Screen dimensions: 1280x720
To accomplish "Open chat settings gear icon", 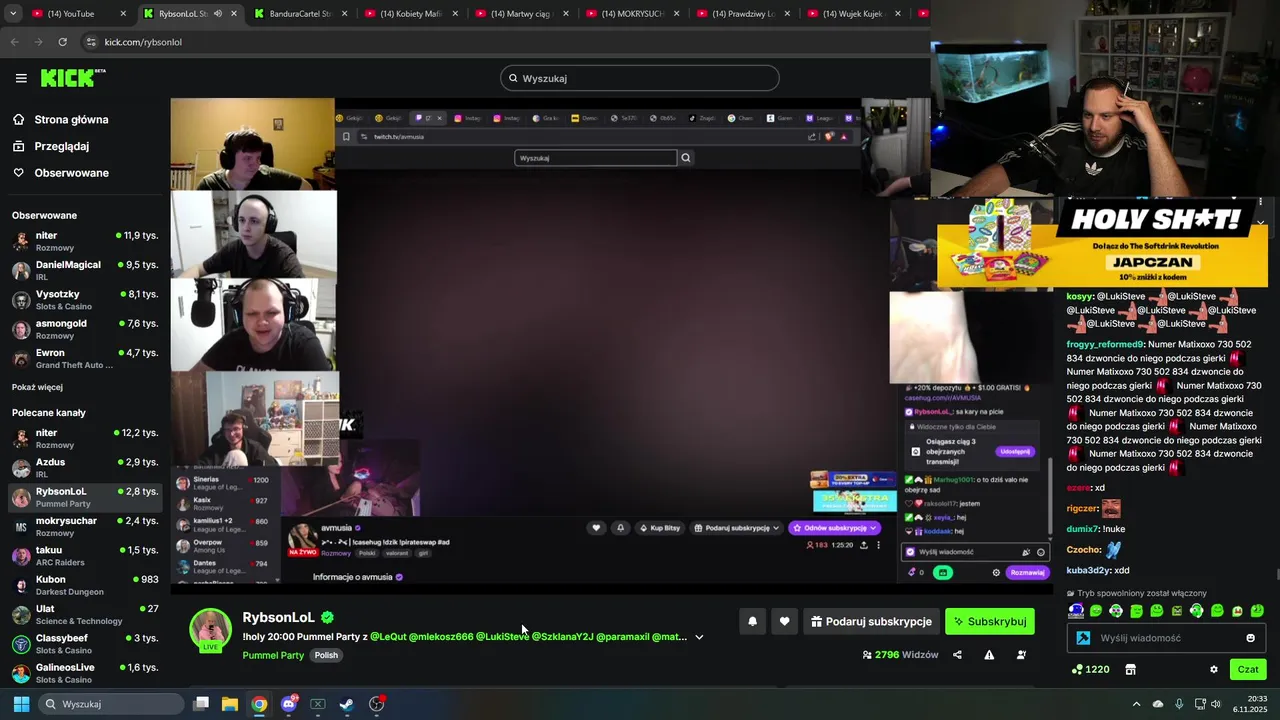I will (x=1214, y=669).
